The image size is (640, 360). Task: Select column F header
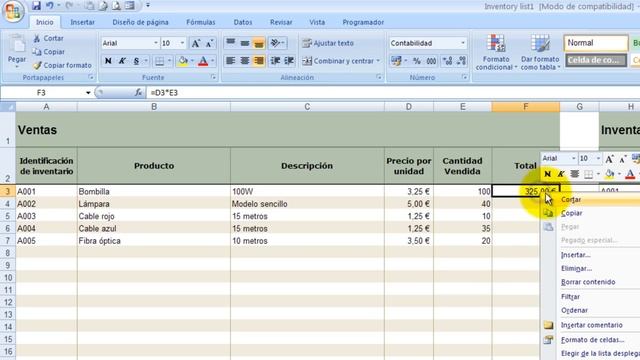(525, 107)
